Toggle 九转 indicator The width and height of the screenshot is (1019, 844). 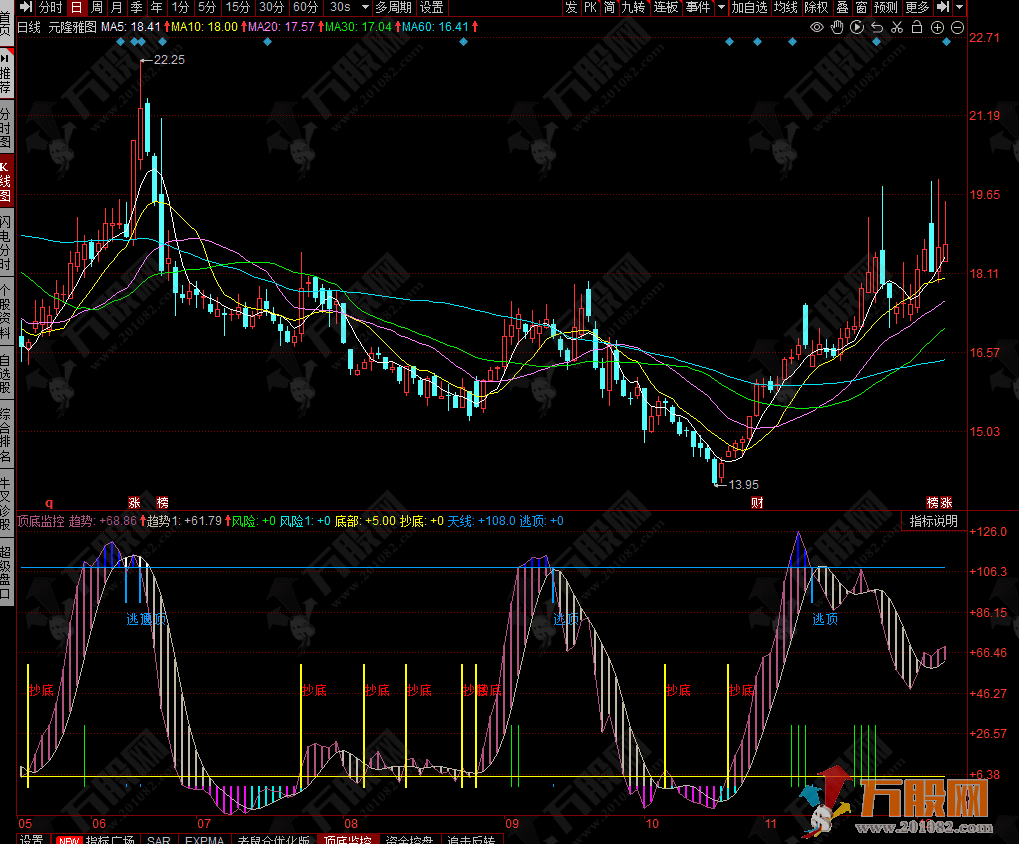coord(634,7)
